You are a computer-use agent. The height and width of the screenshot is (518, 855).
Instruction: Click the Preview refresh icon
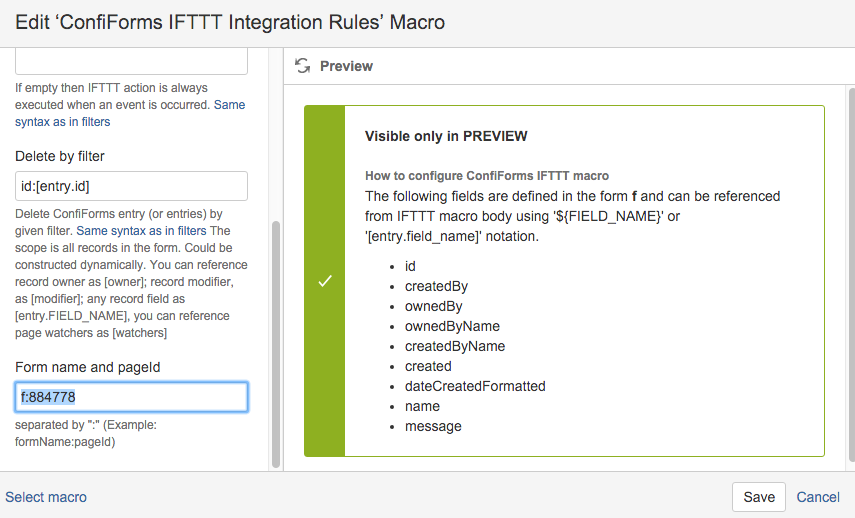pos(303,66)
